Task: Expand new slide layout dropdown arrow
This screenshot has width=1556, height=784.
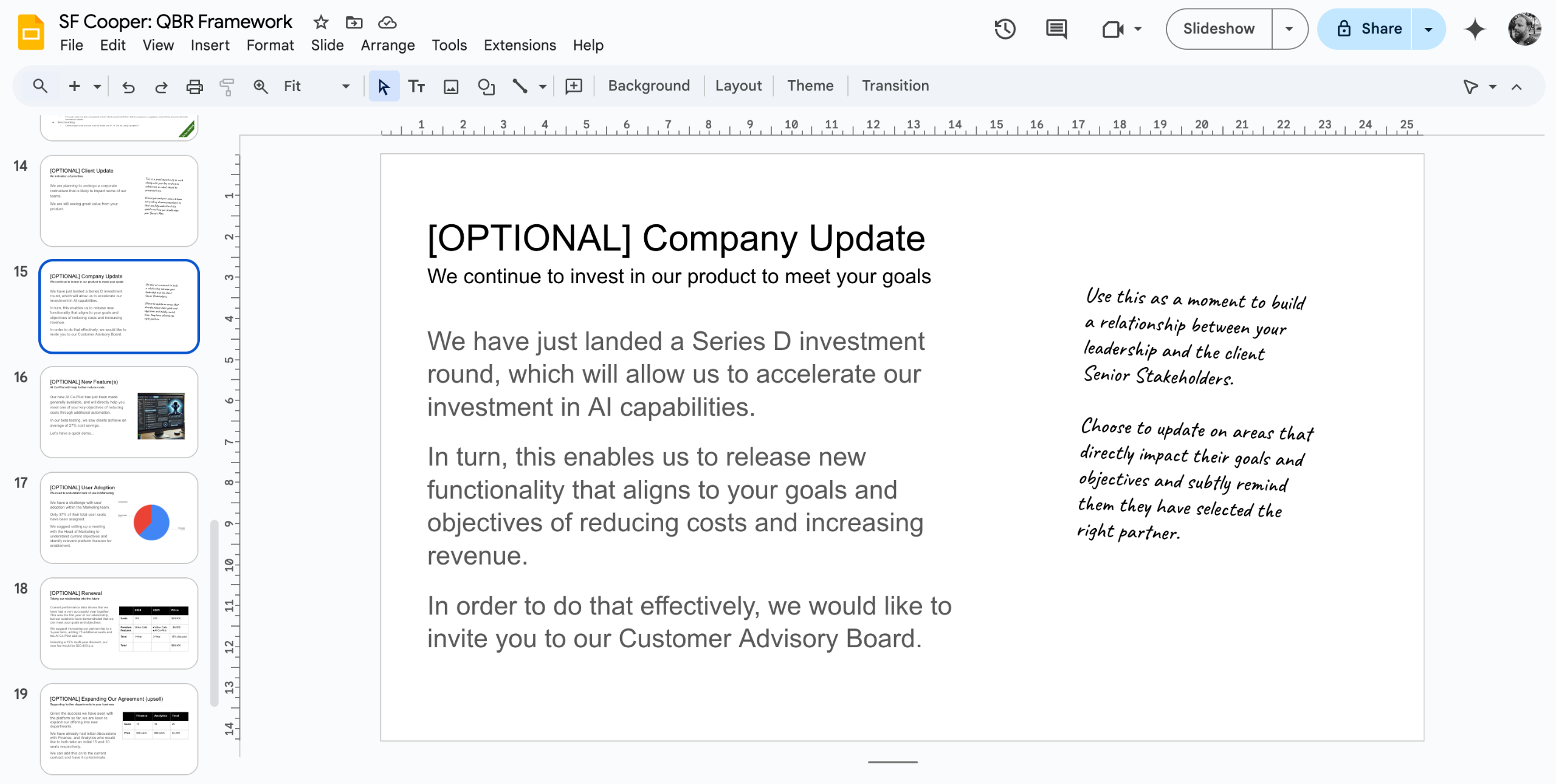Action: [x=97, y=86]
